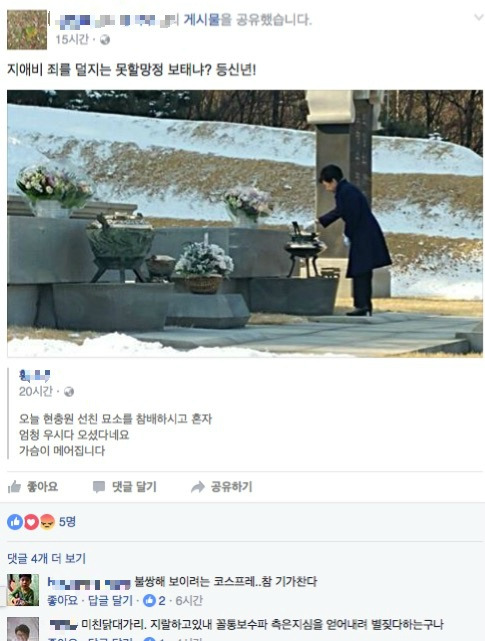Click the 공유하기 share arrow icon
This screenshot has height=641, width=485.
coord(198,487)
